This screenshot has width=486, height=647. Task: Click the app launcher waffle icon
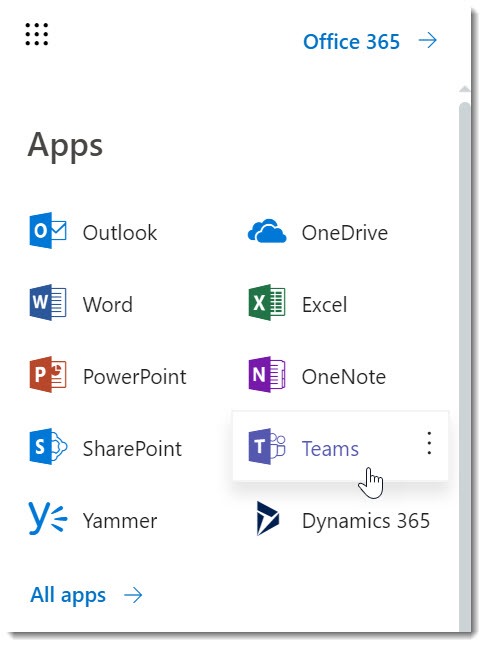(x=36, y=34)
